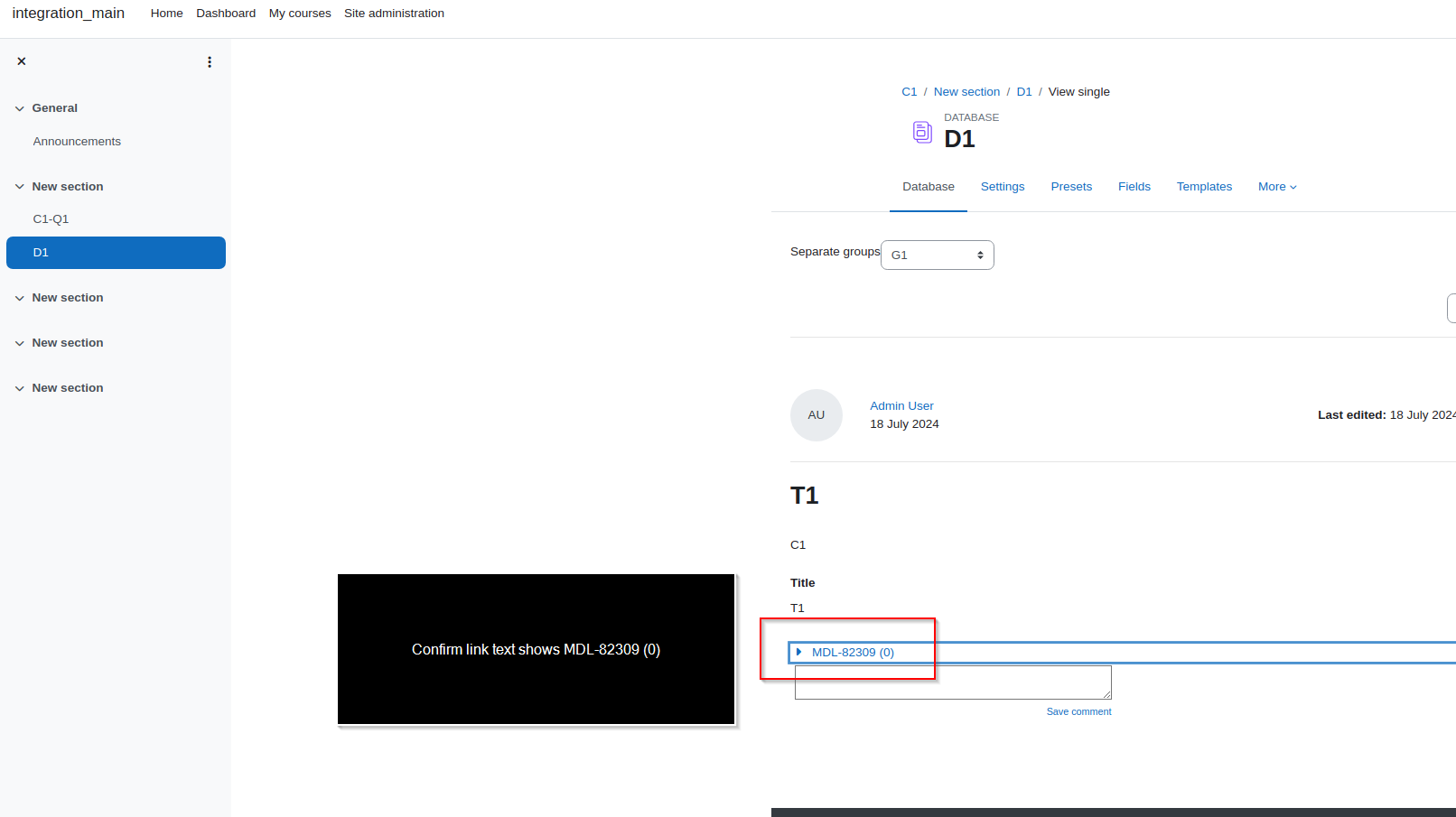
Task: Click the General section title
Action: point(55,108)
